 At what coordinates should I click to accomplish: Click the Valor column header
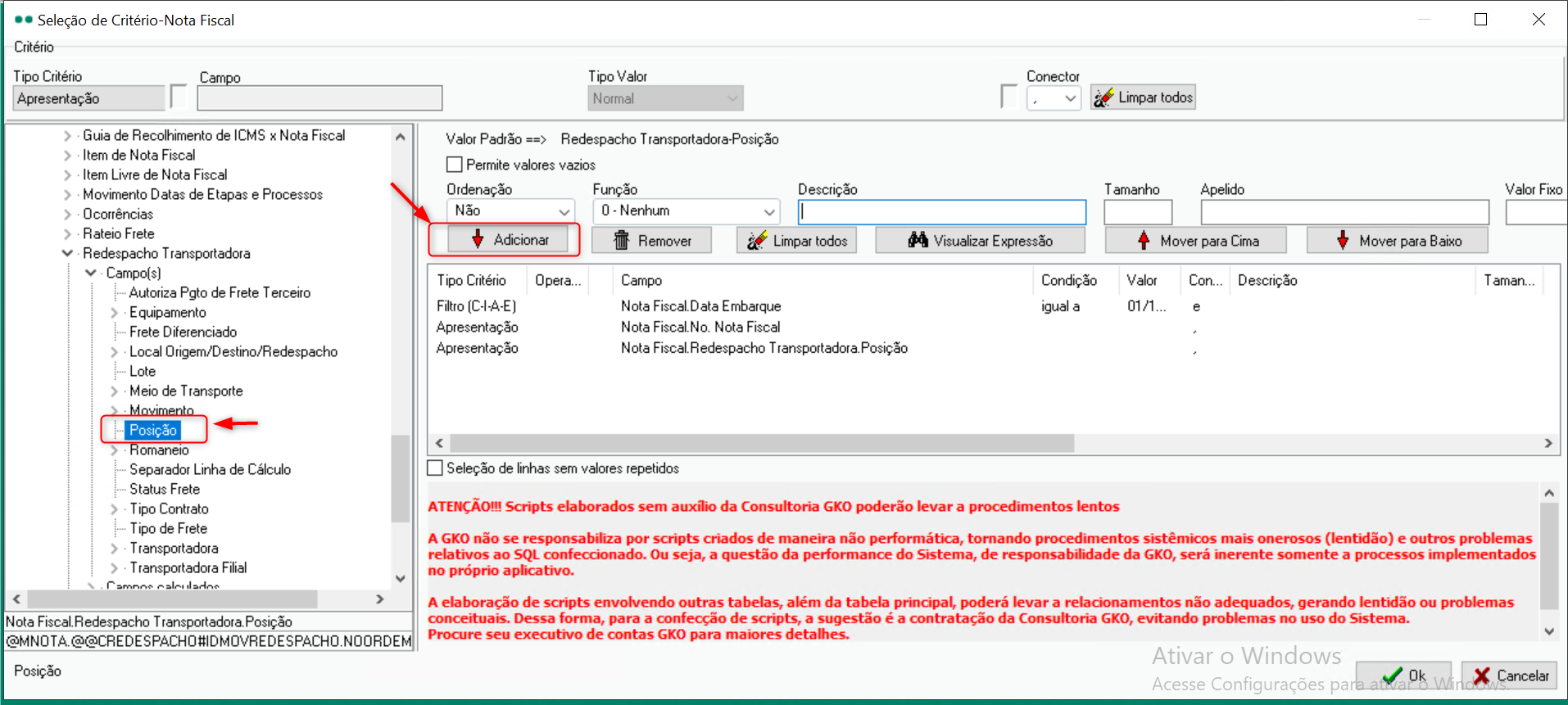1149,280
